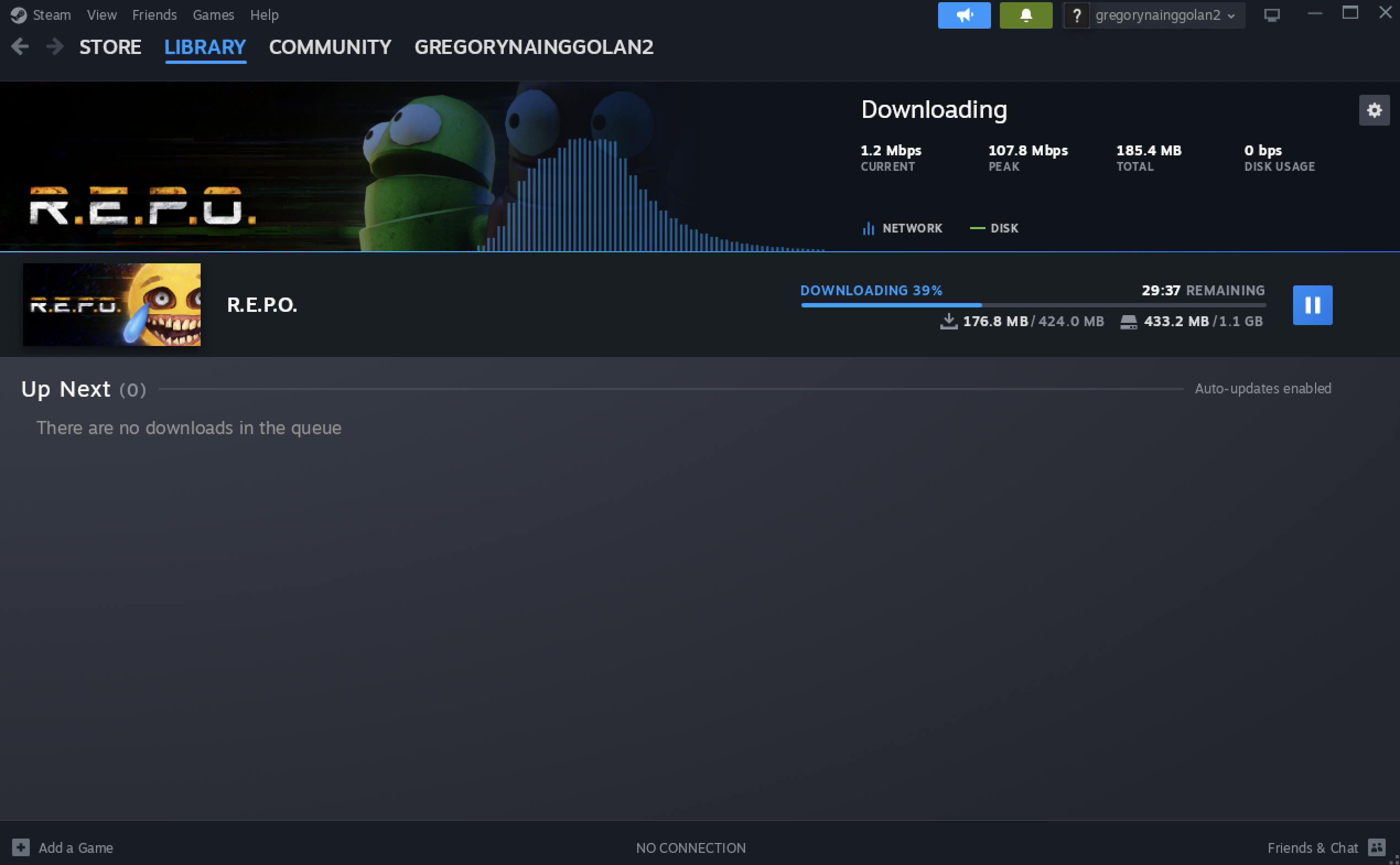Screen dimensions: 1400x865
Task: Open the View menu
Action: click(102, 15)
